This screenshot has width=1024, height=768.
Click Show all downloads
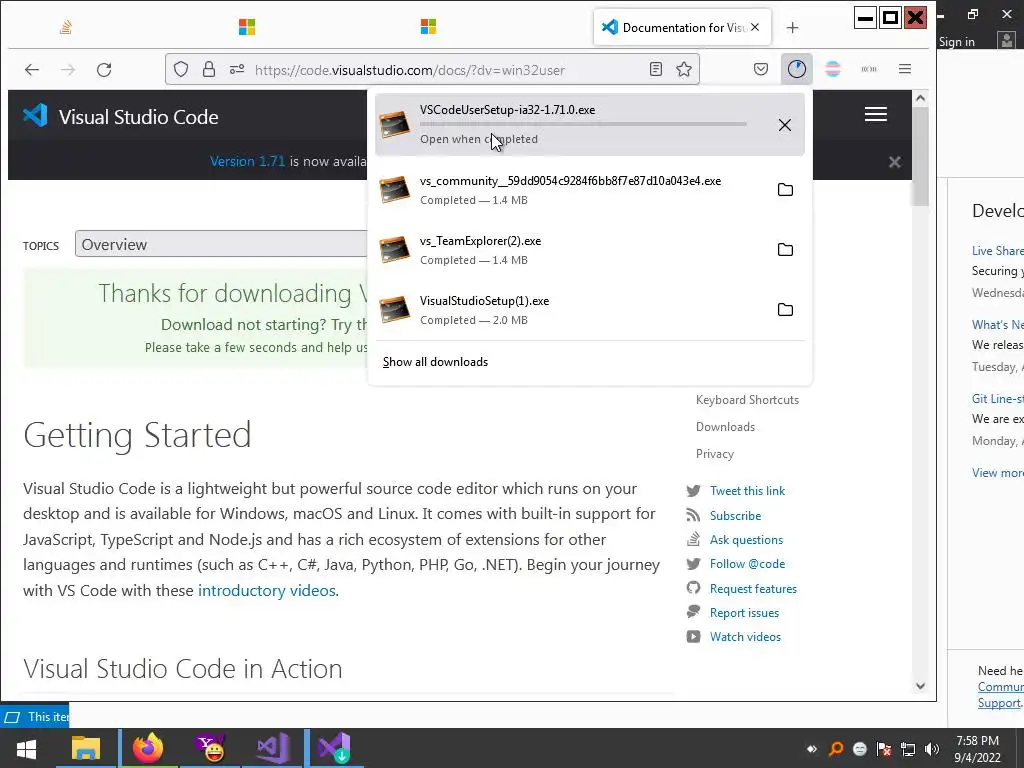tap(435, 362)
